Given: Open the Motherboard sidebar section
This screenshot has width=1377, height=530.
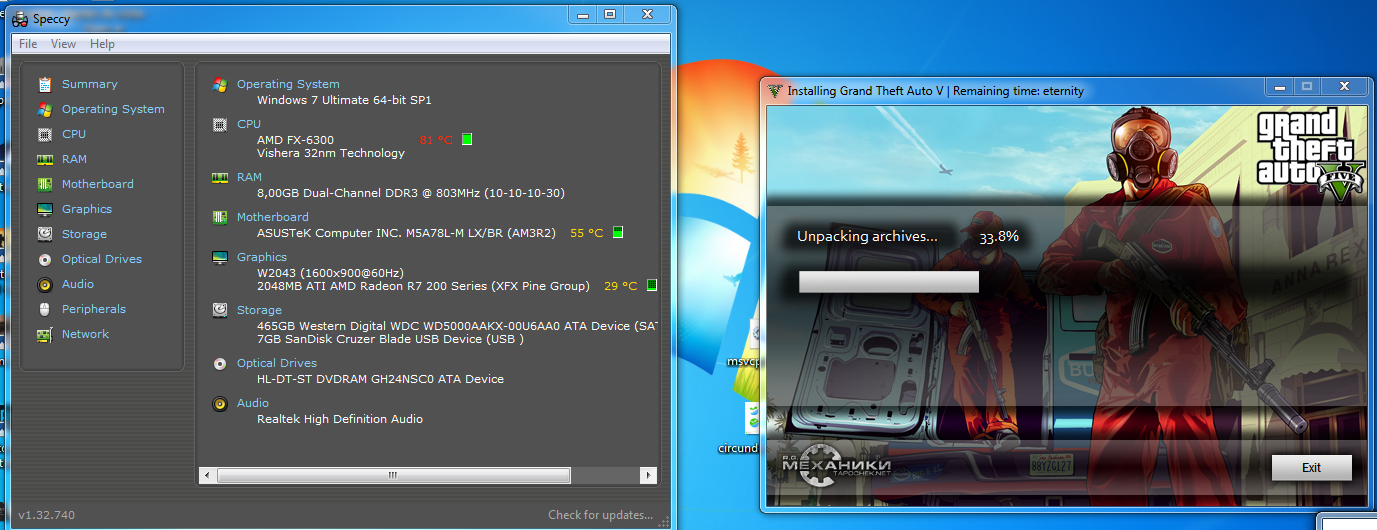Looking at the screenshot, I should click(x=97, y=184).
